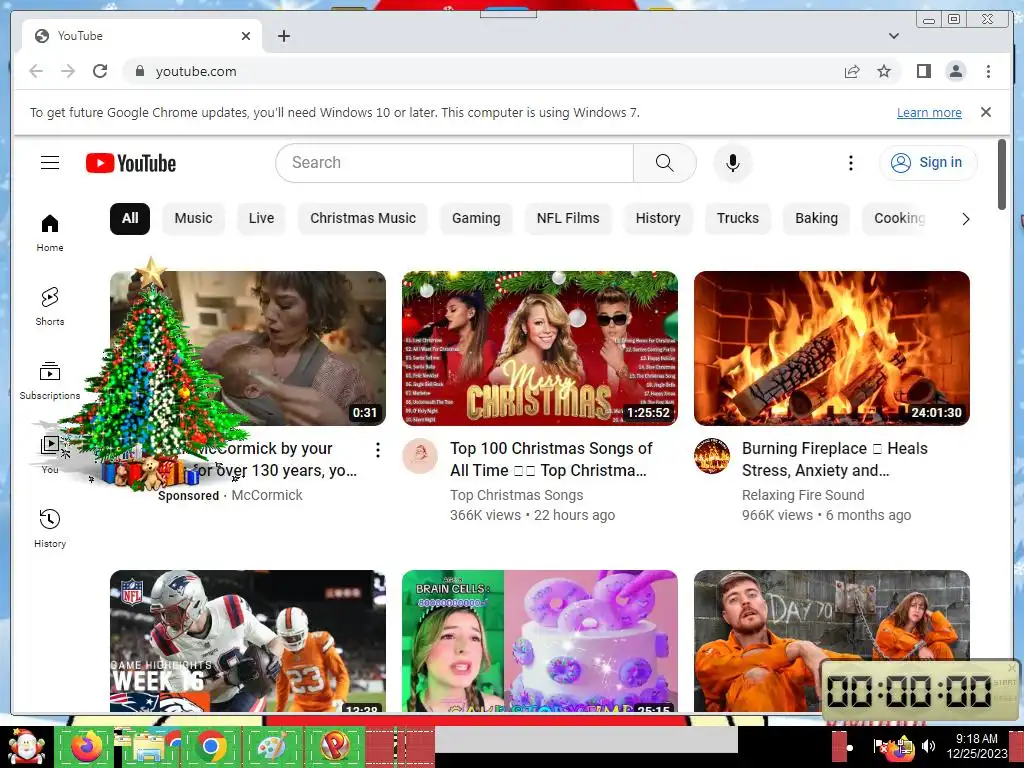
Task: Open Firefox from the taskbar
Action: click(86, 746)
